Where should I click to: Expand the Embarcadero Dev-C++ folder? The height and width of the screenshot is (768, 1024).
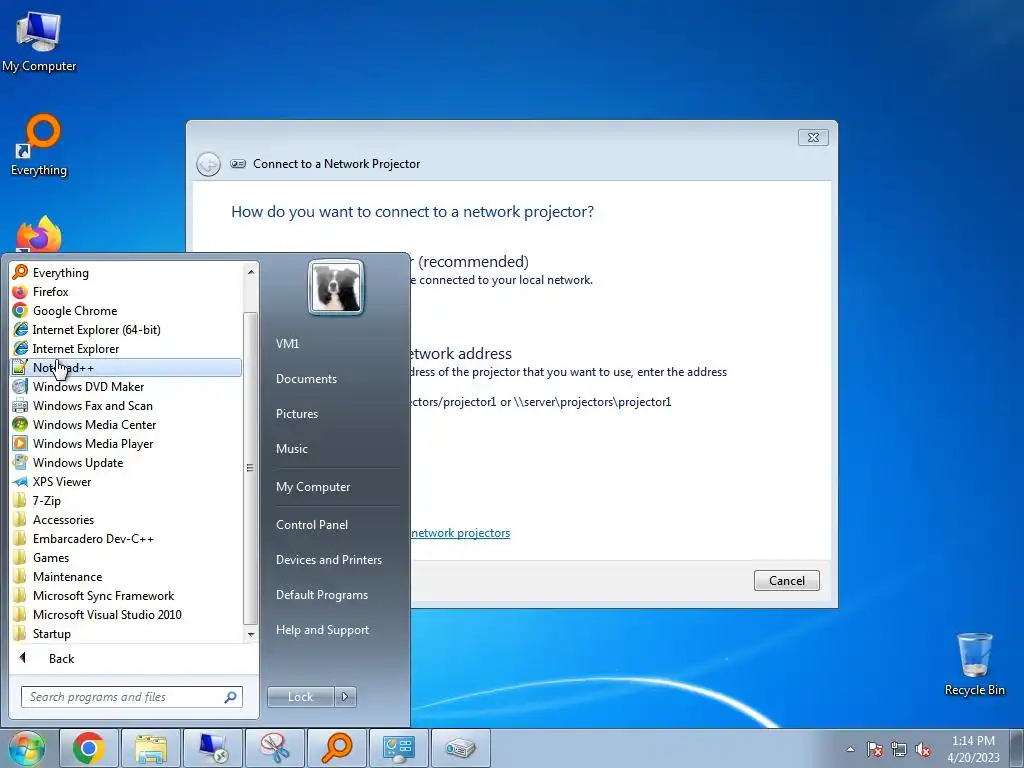pyautogui.click(x=126, y=538)
